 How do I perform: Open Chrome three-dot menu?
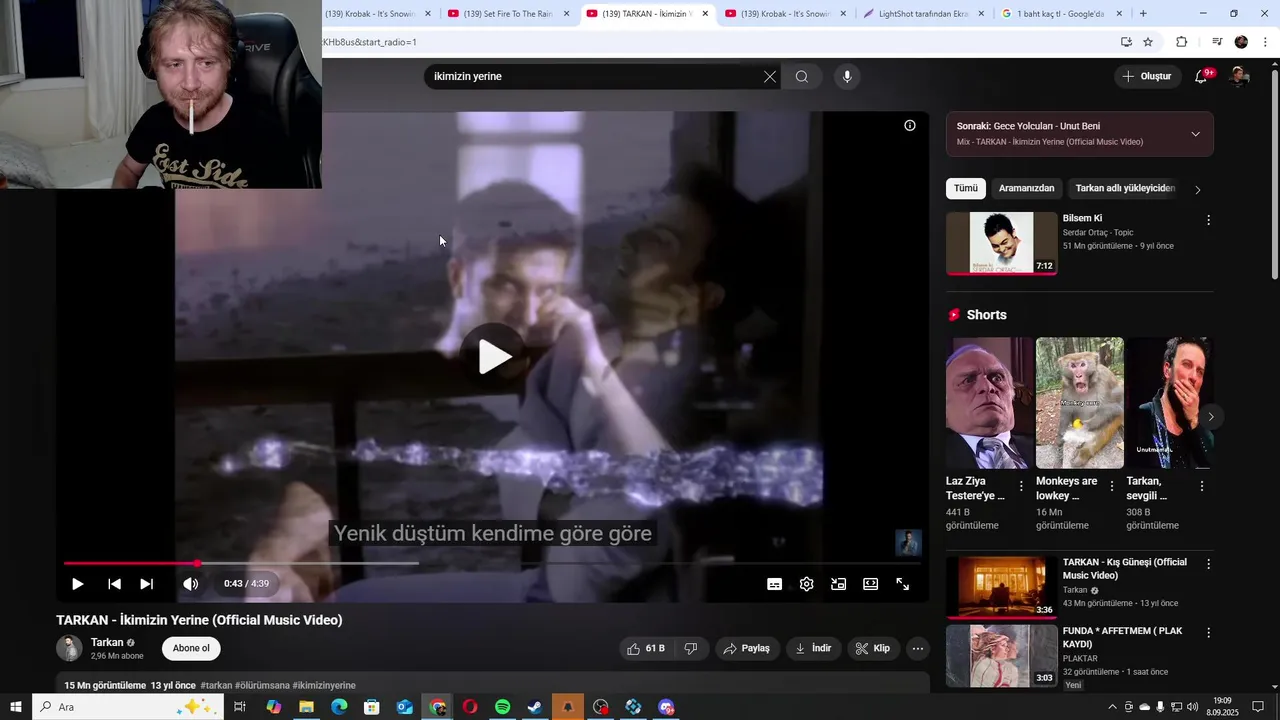[x=1266, y=42]
